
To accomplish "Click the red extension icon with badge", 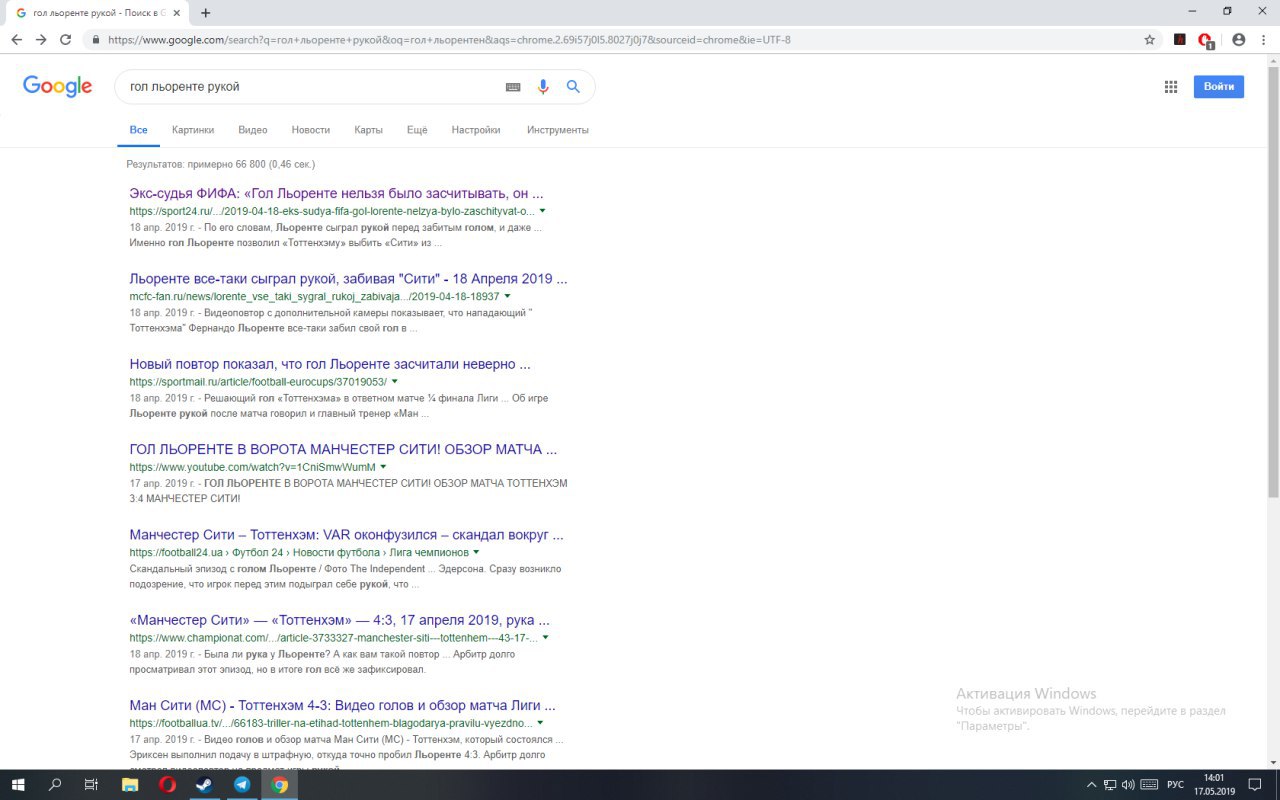I will [x=1206, y=41].
